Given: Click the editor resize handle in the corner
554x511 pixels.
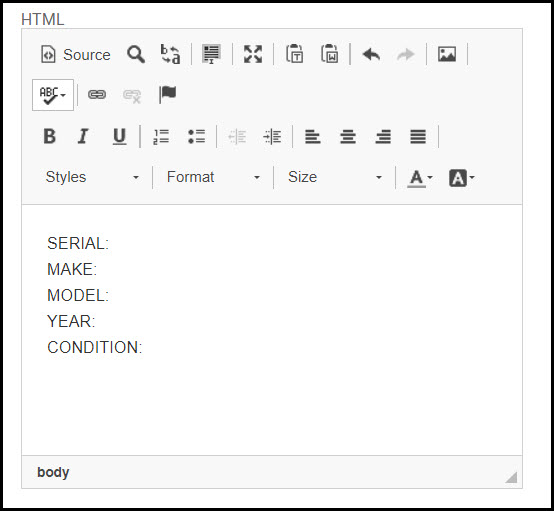Looking at the screenshot, I should [511, 477].
